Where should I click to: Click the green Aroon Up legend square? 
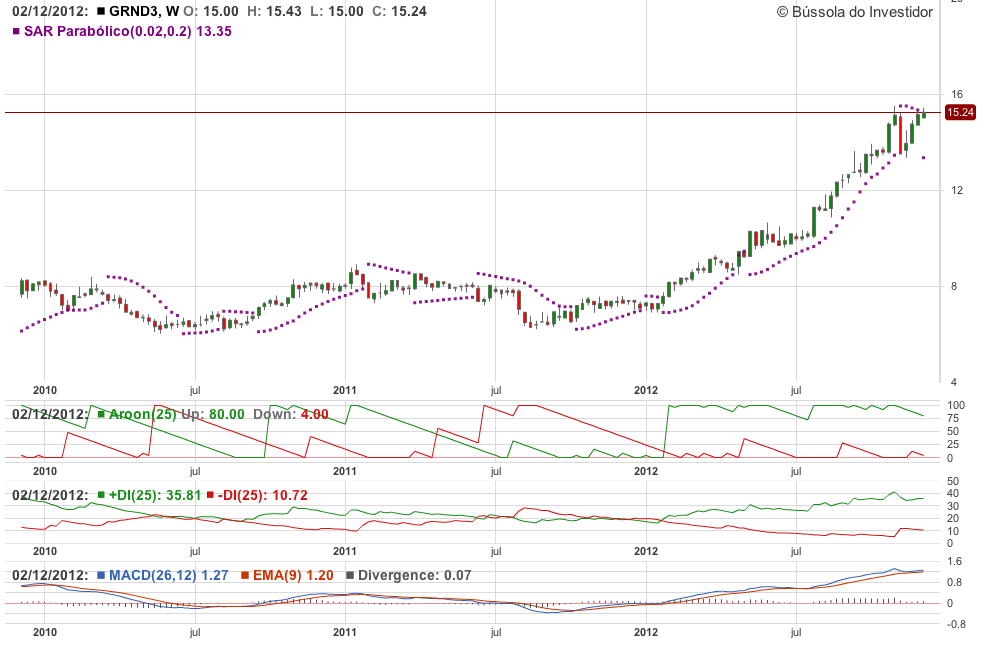point(101,414)
